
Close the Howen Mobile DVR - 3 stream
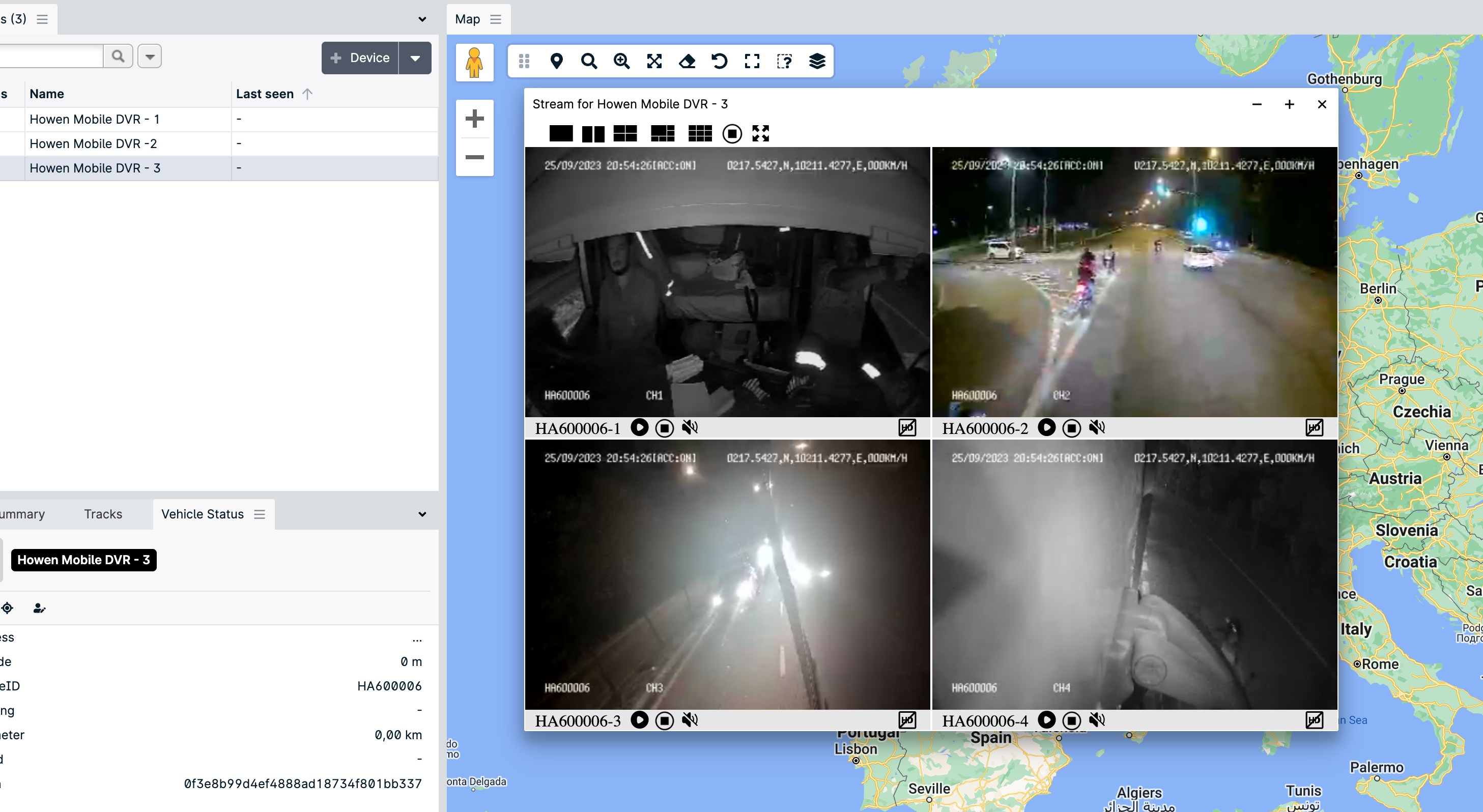pyautogui.click(x=1322, y=104)
